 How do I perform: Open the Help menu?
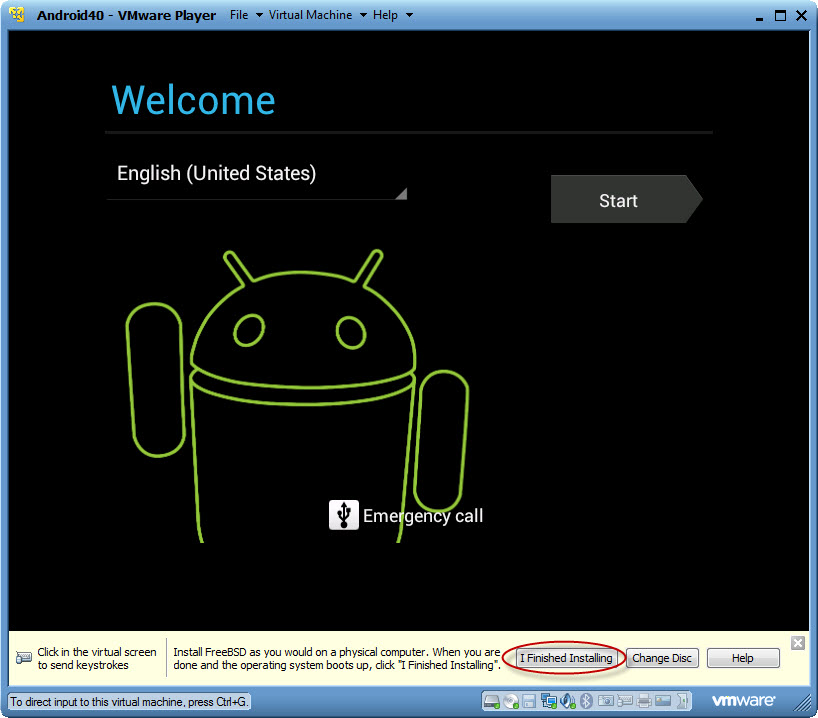point(385,15)
